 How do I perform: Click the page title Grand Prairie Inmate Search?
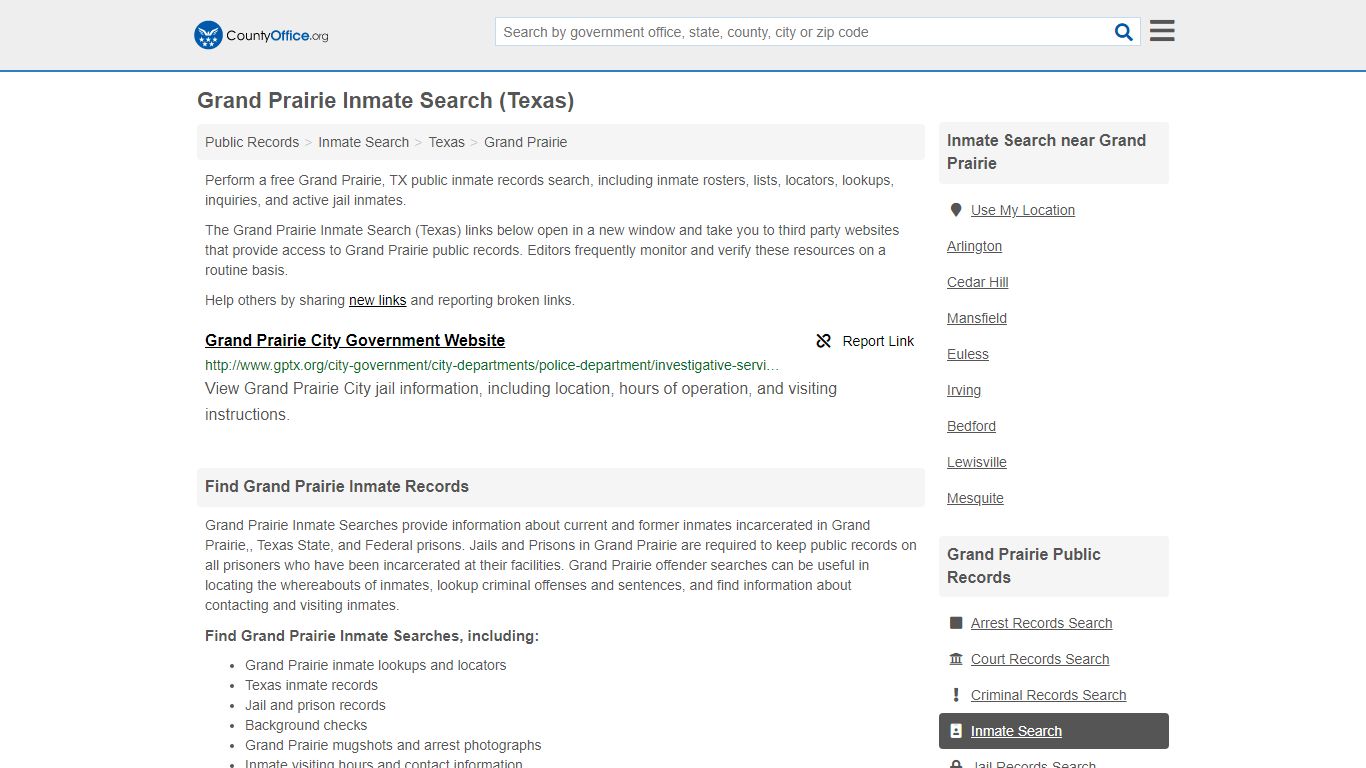point(385,101)
